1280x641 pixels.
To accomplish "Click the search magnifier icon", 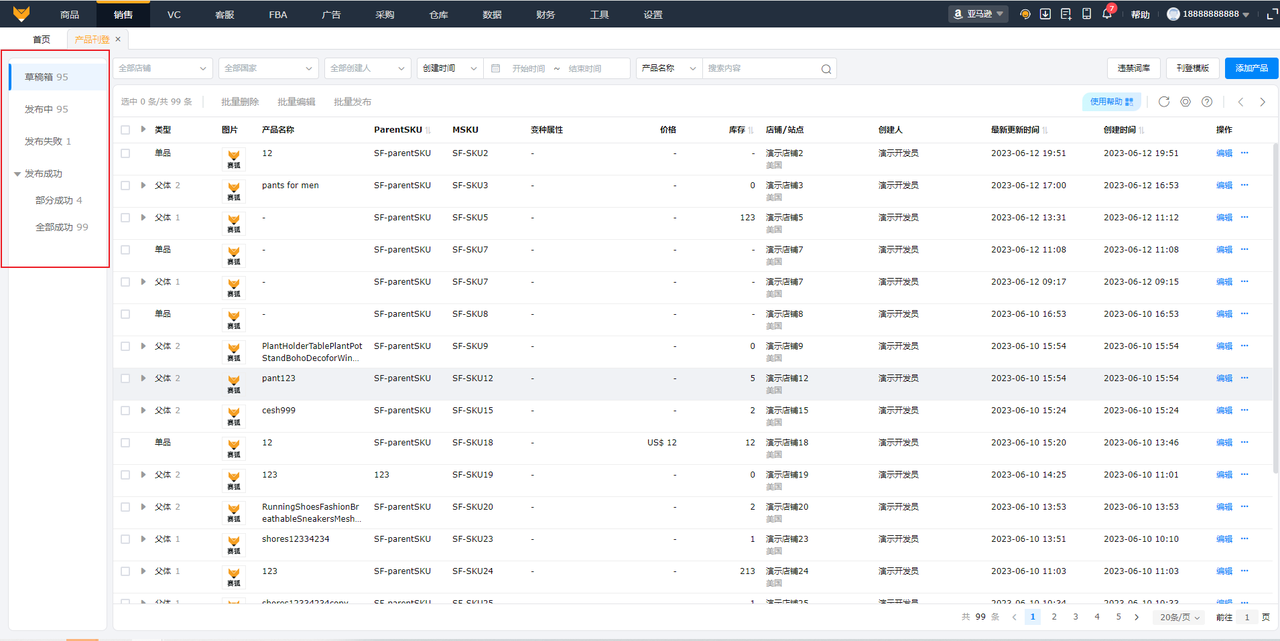I will pos(826,69).
